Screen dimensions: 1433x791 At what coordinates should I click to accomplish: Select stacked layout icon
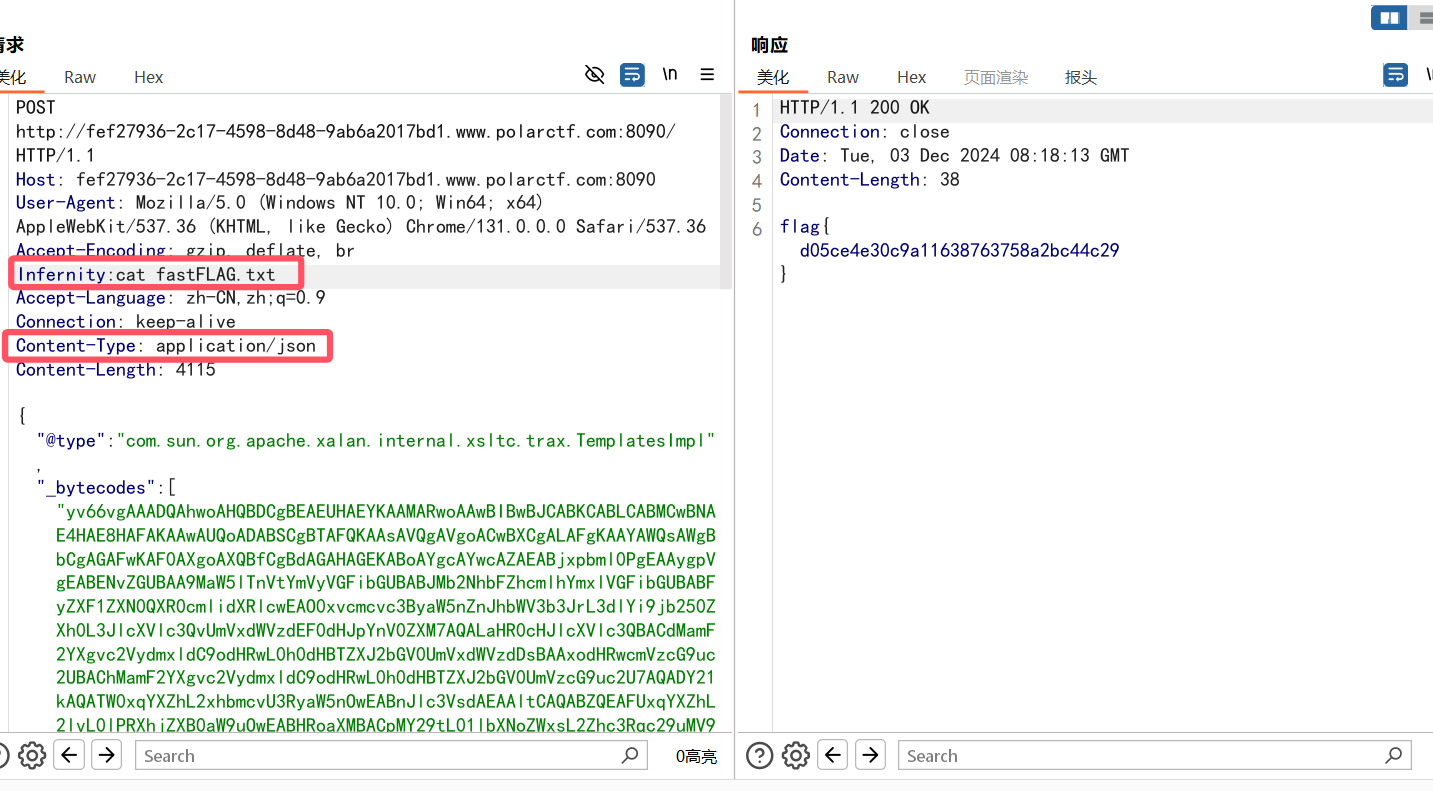(x=1422, y=17)
